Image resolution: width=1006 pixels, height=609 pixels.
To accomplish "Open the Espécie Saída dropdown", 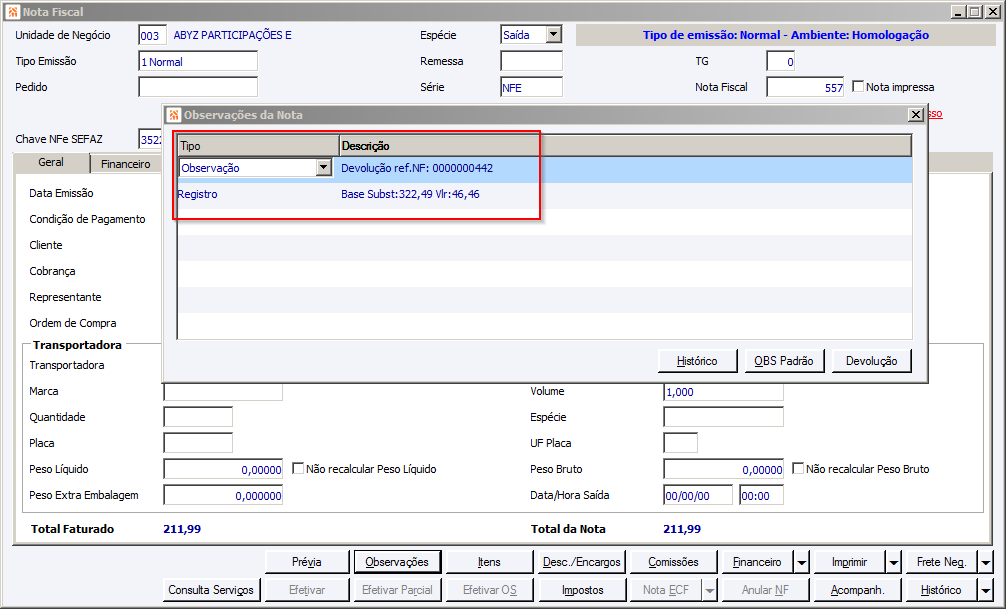I will click(554, 35).
